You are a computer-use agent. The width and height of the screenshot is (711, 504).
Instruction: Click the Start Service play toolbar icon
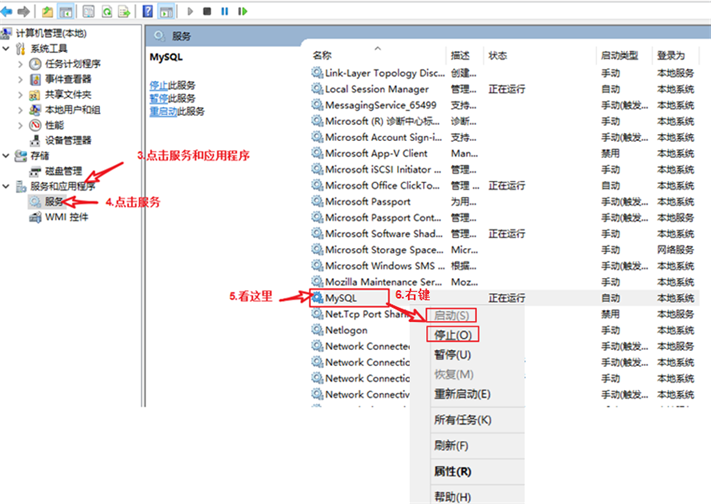pyautogui.click(x=190, y=12)
